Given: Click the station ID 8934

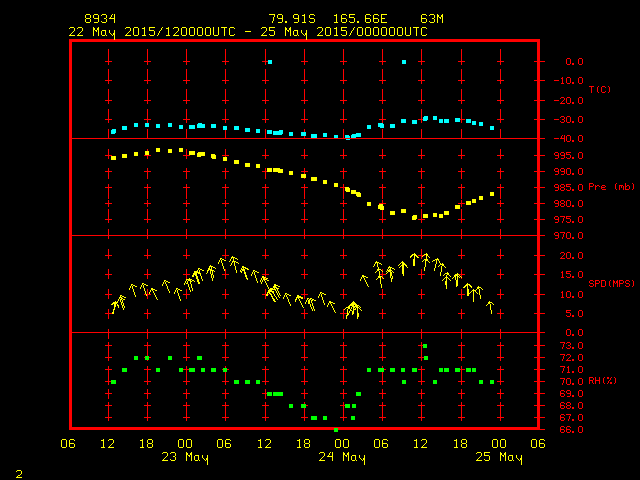Looking at the screenshot, I should click(x=100, y=19).
